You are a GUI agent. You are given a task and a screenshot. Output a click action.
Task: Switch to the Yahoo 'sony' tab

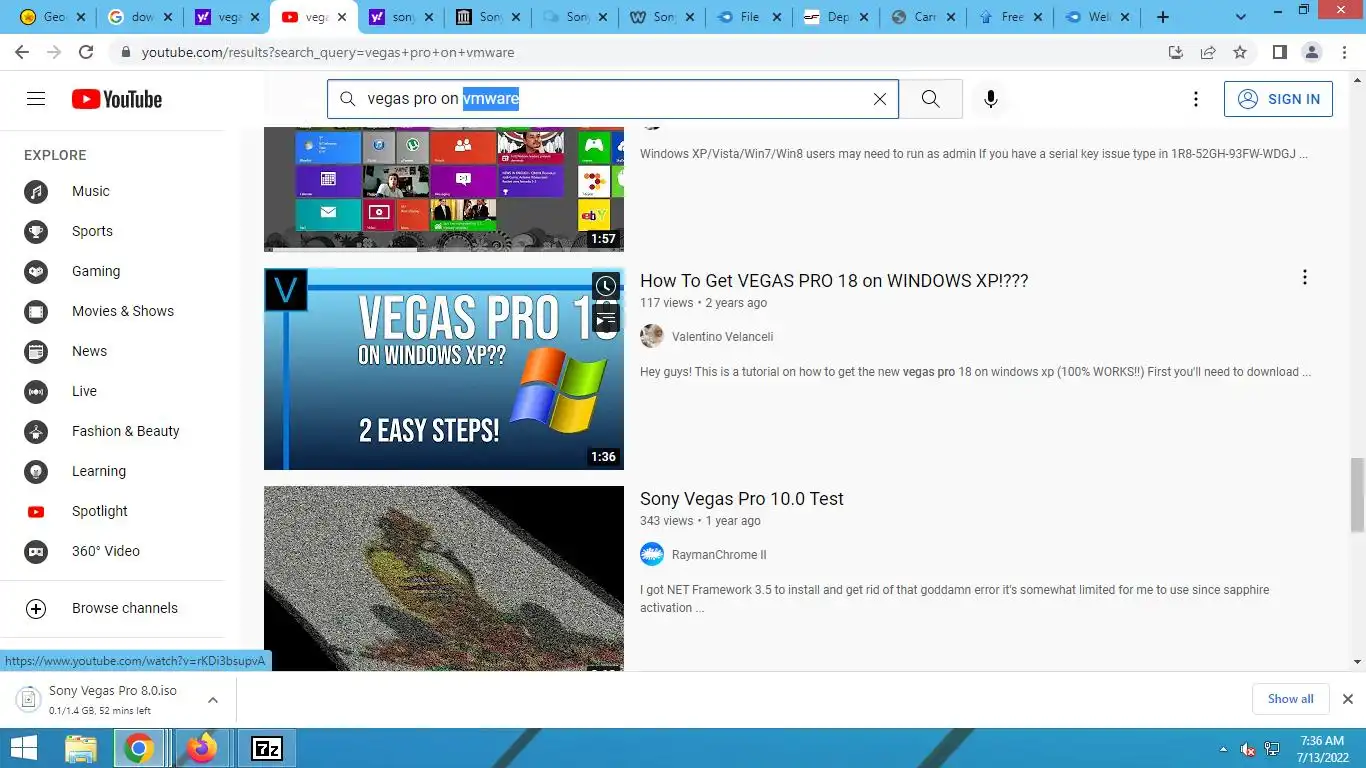coord(402,17)
